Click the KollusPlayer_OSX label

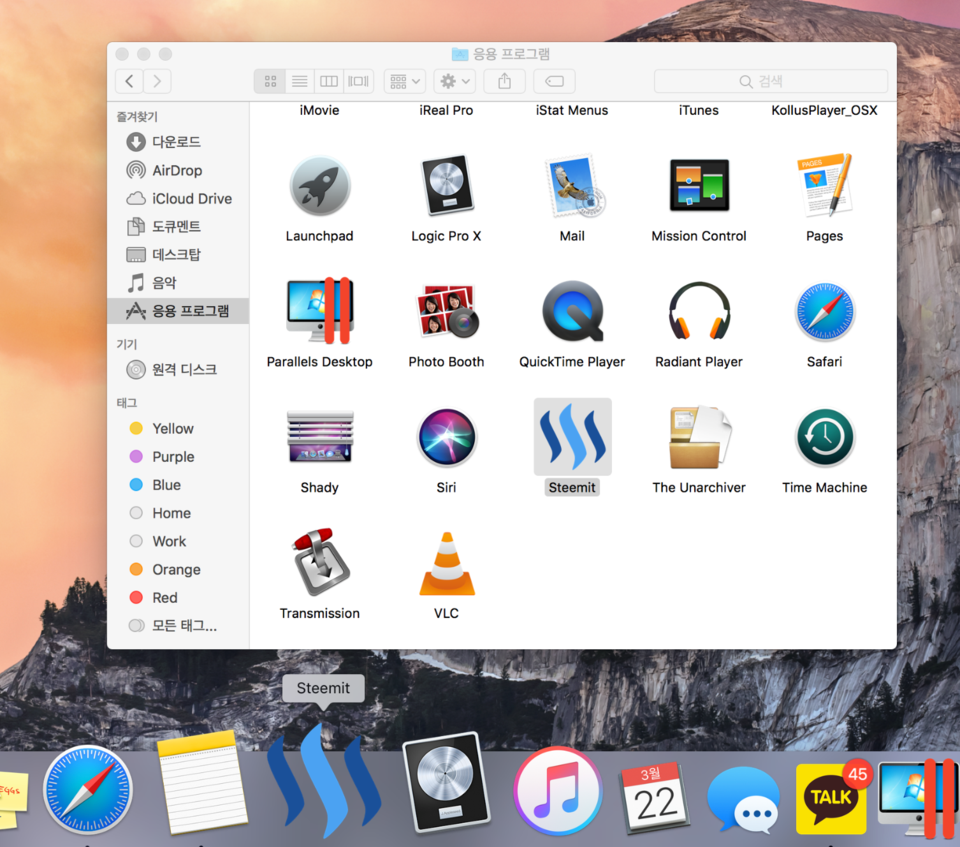tap(825, 110)
